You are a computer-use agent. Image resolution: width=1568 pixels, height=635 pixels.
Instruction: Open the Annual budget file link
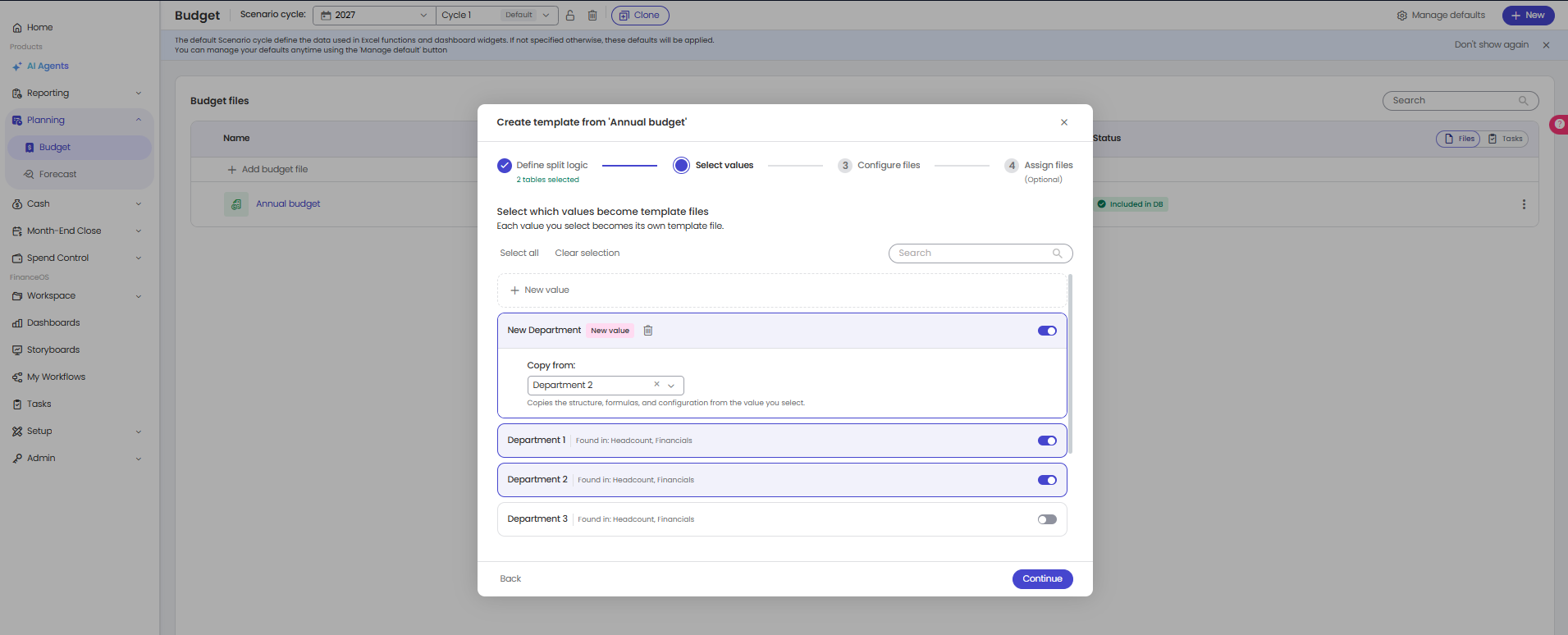coord(288,204)
